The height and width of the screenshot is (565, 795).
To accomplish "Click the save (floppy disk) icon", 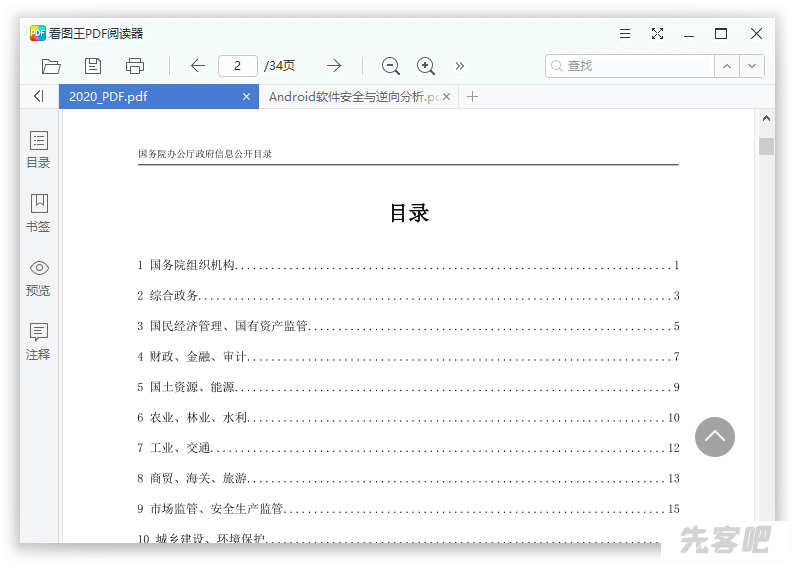I will pyautogui.click(x=93, y=66).
